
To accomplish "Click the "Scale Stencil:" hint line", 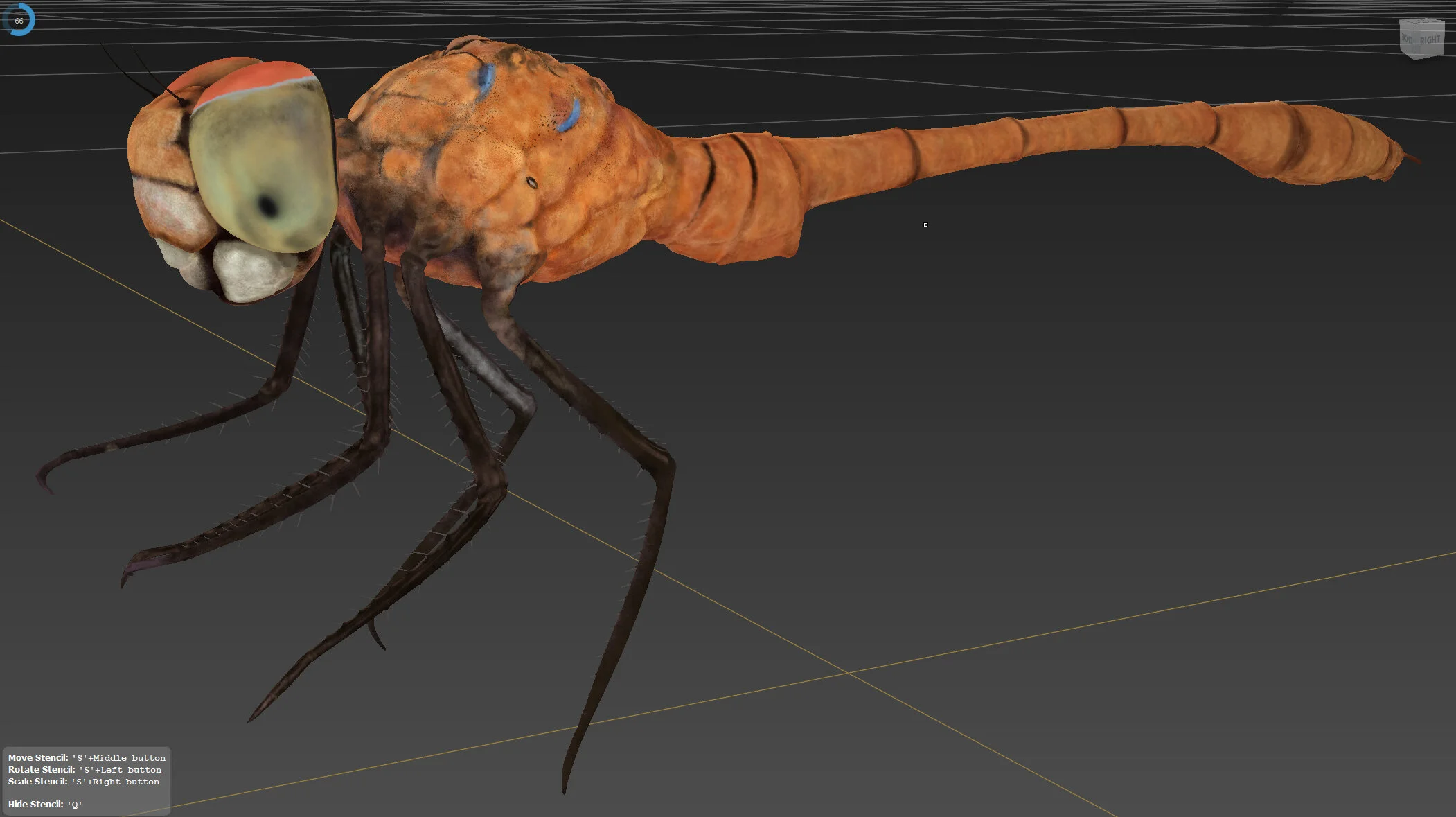I will click(x=83, y=781).
